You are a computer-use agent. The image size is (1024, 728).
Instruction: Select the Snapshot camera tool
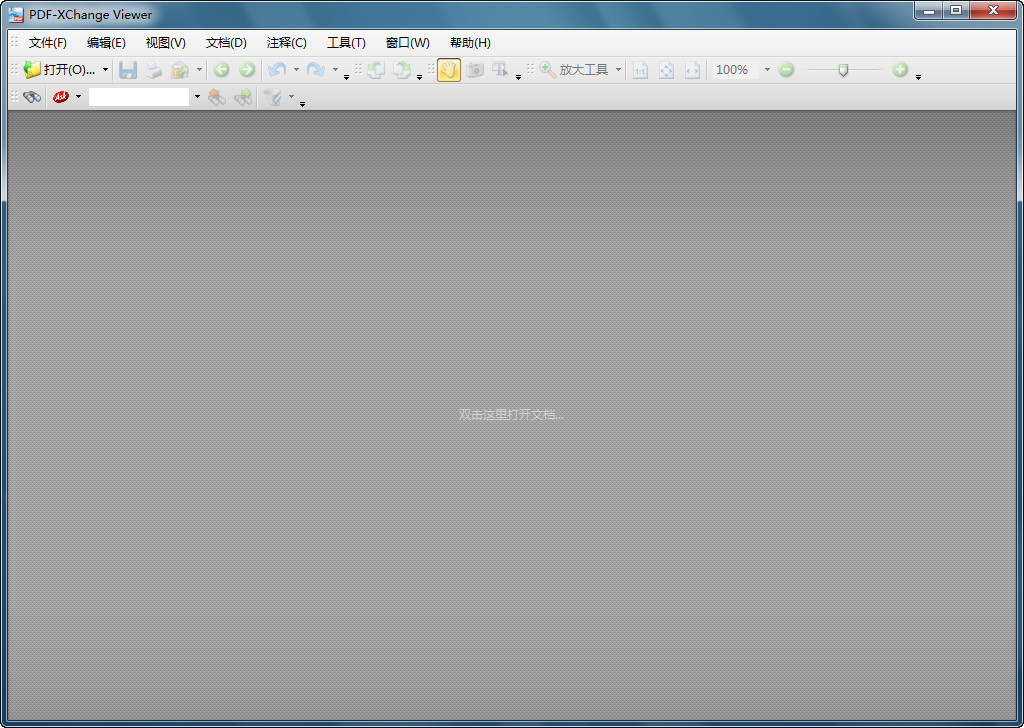coord(475,70)
